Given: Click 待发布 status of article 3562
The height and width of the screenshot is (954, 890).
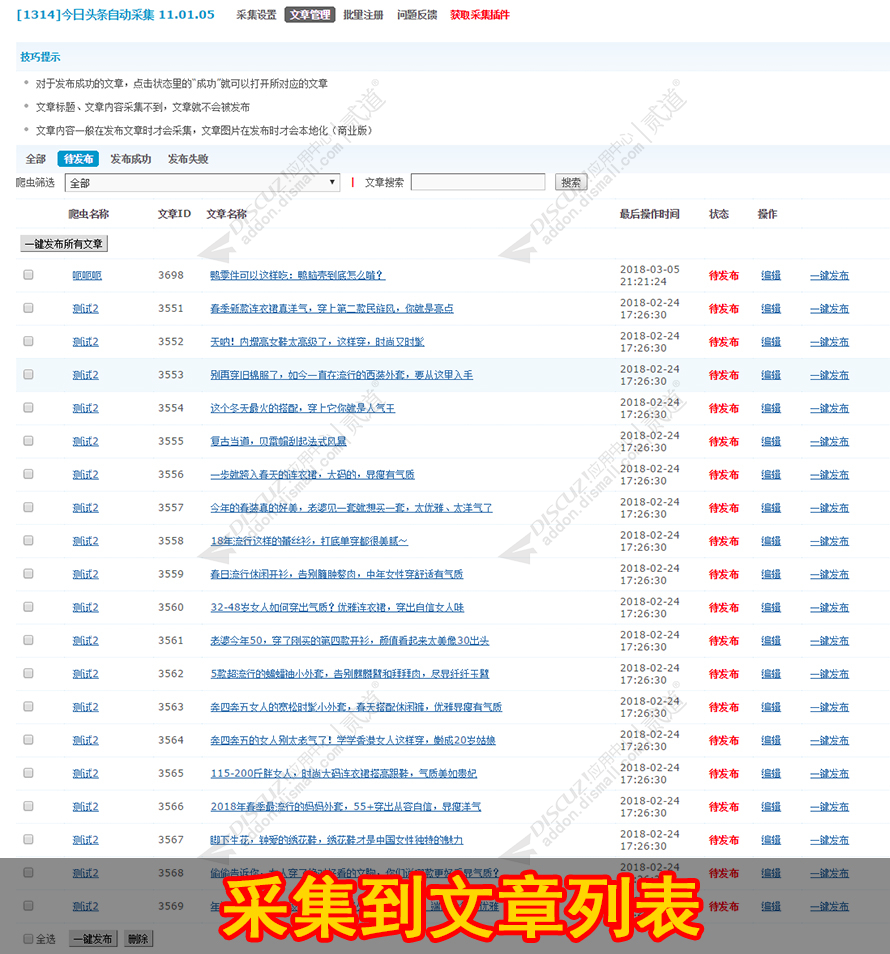Looking at the screenshot, I should pyautogui.click(x=723, y=674).
